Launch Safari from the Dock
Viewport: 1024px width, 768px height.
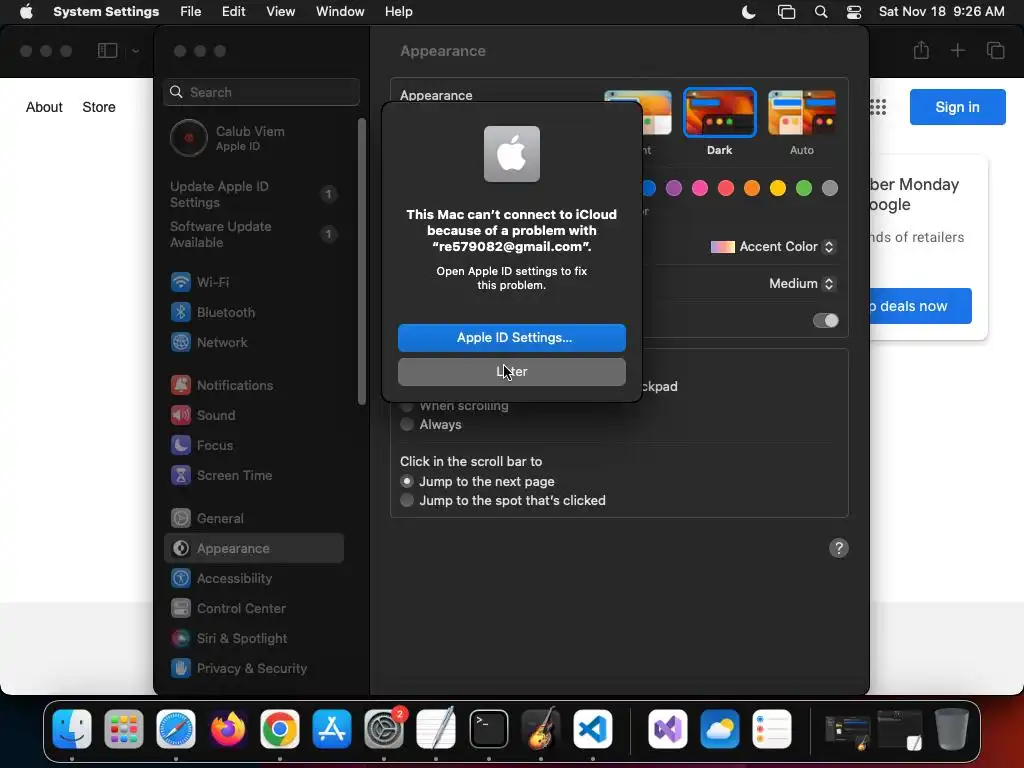click(176, 729)
